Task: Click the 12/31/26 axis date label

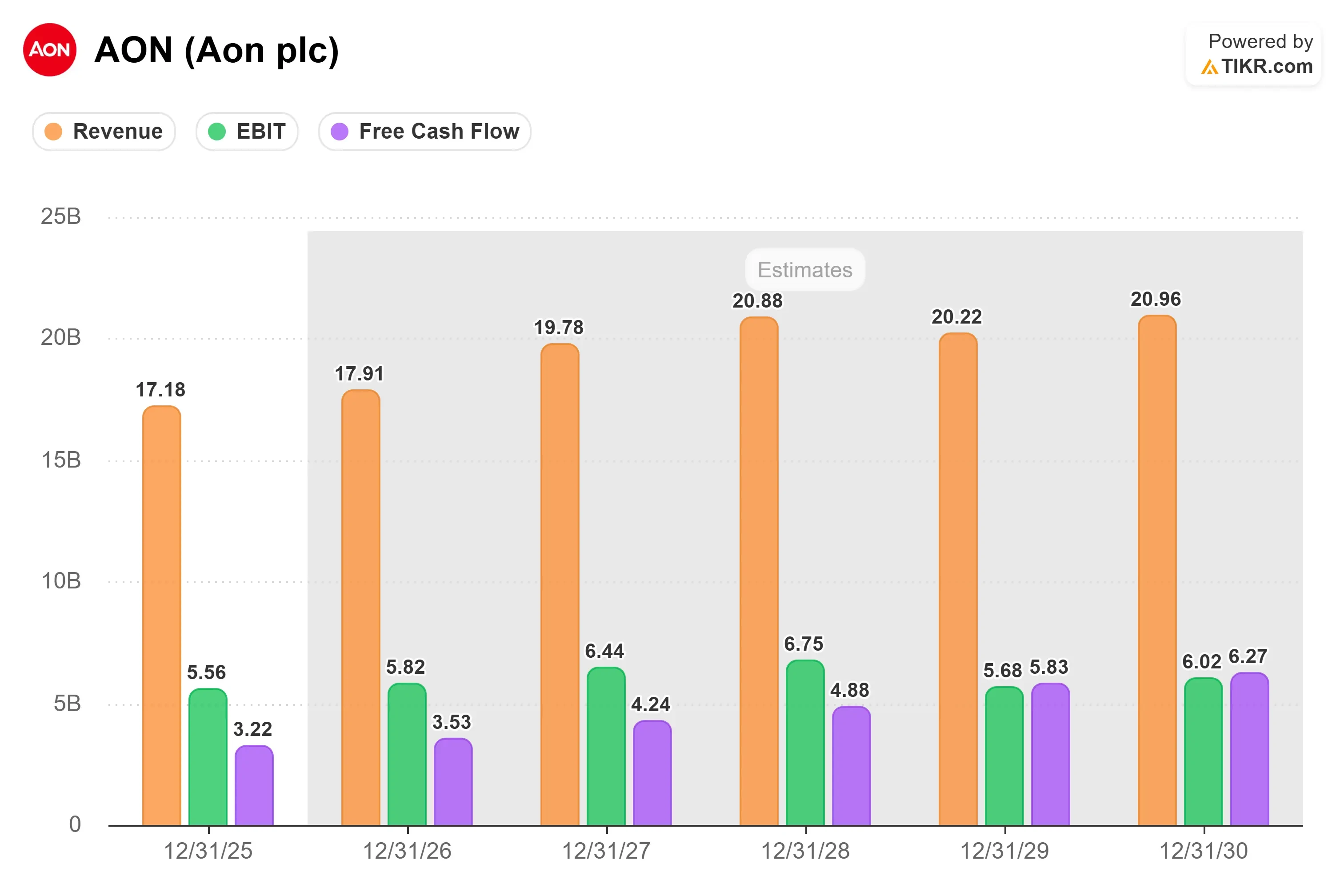Action: coord(408,851)
